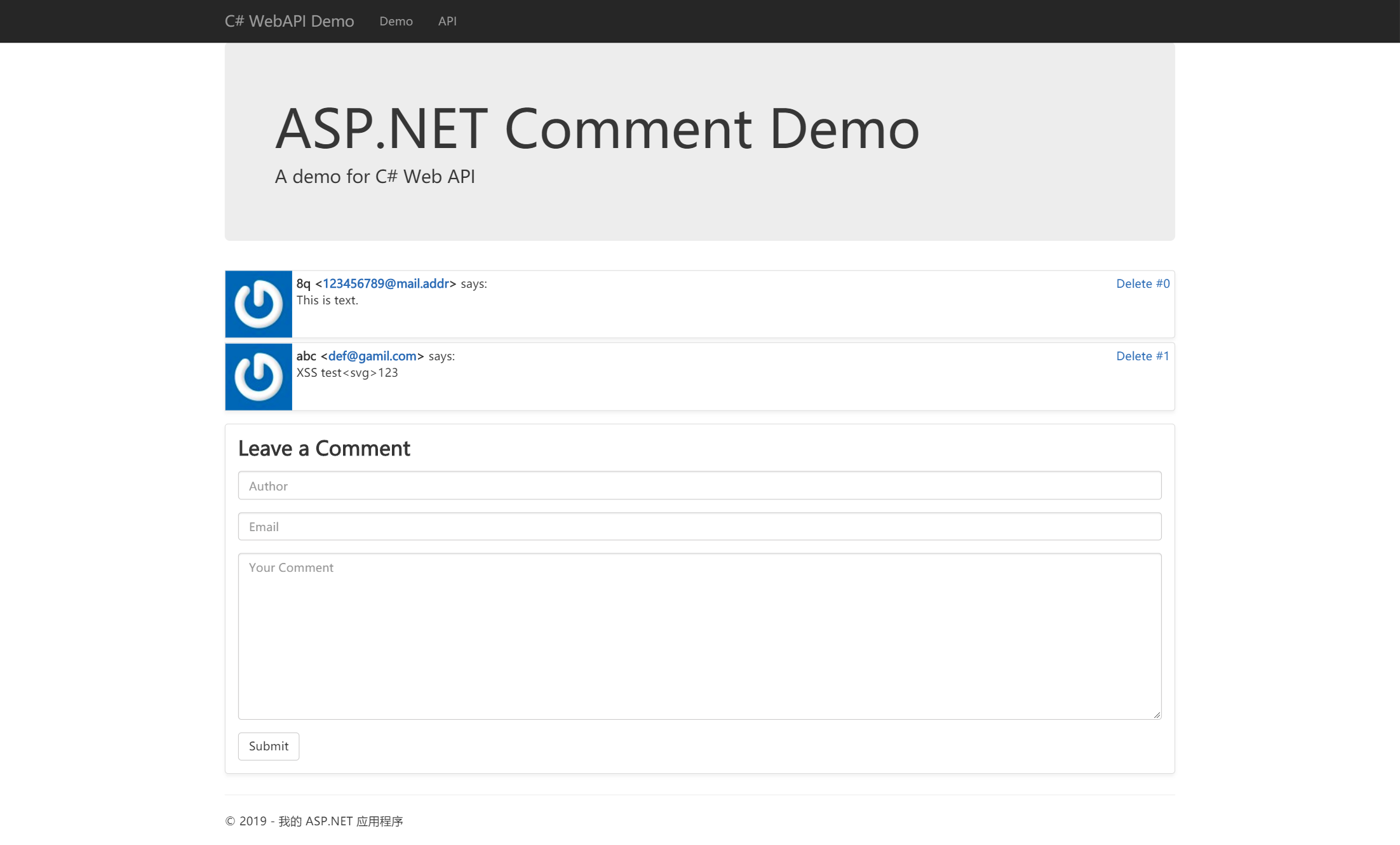The height and width of the screenshot is (845, 1400).
Task: Delete comment #0
Action: (x=1142, y=283)
